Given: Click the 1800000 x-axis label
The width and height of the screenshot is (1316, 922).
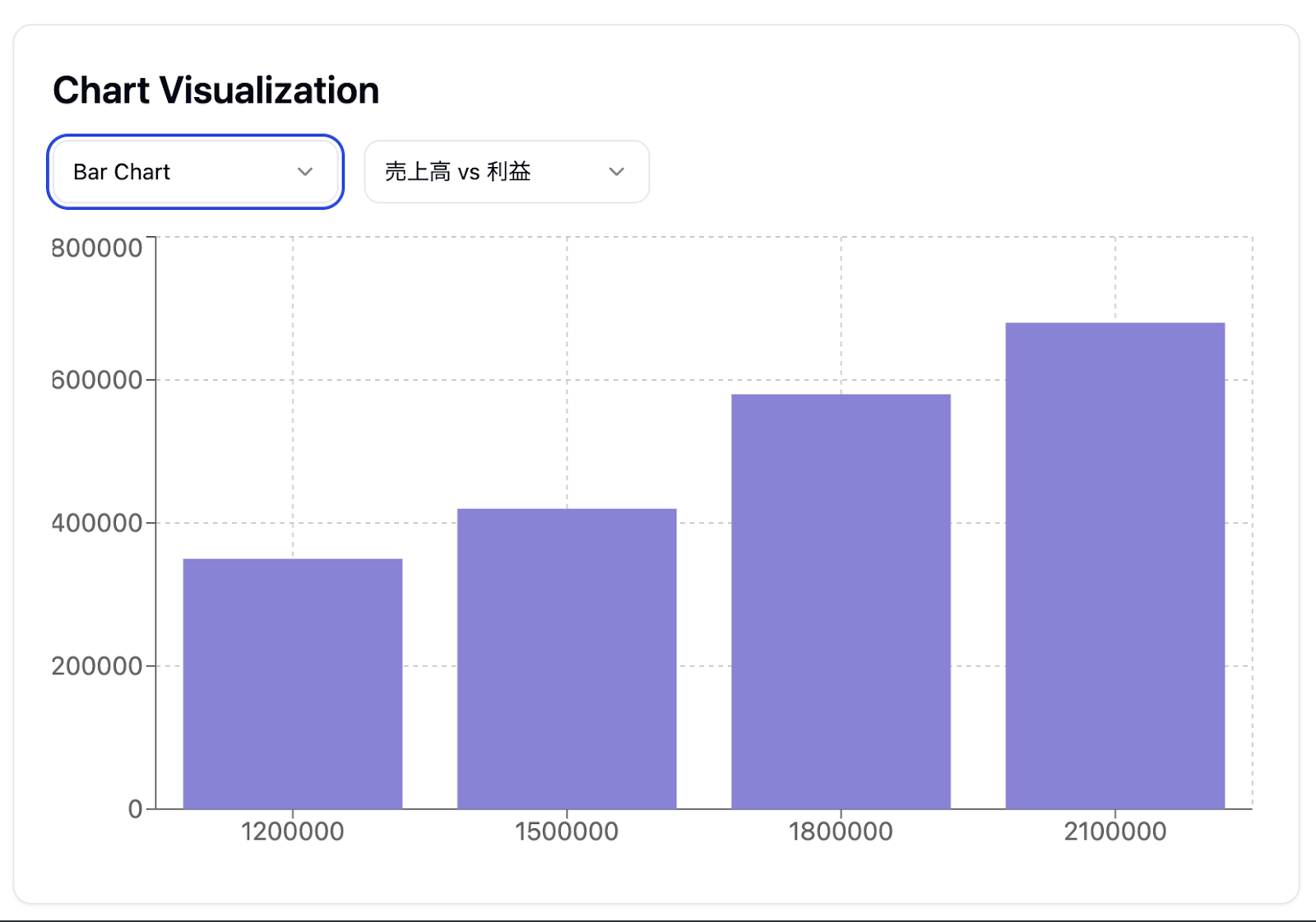Looking at the screenshot, I should pyautogui.click(x=841, y=832).
